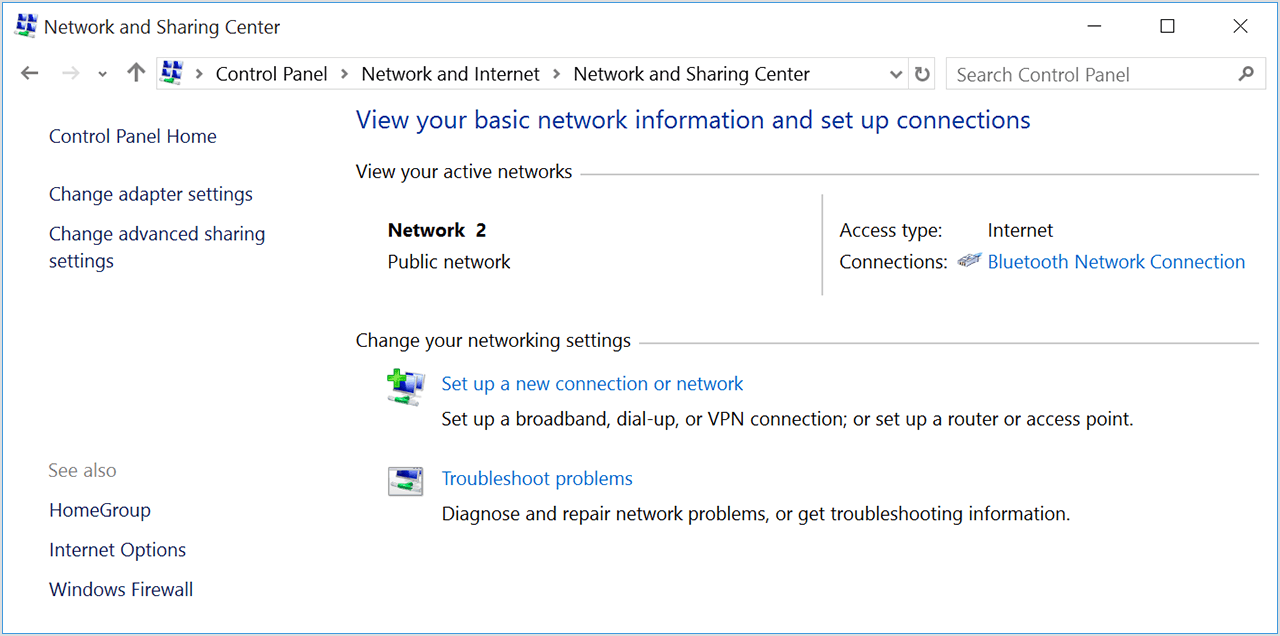The image size is (1280, 636).
Task: Click the search magnifier icon
Action: (x=1245, y=74)
